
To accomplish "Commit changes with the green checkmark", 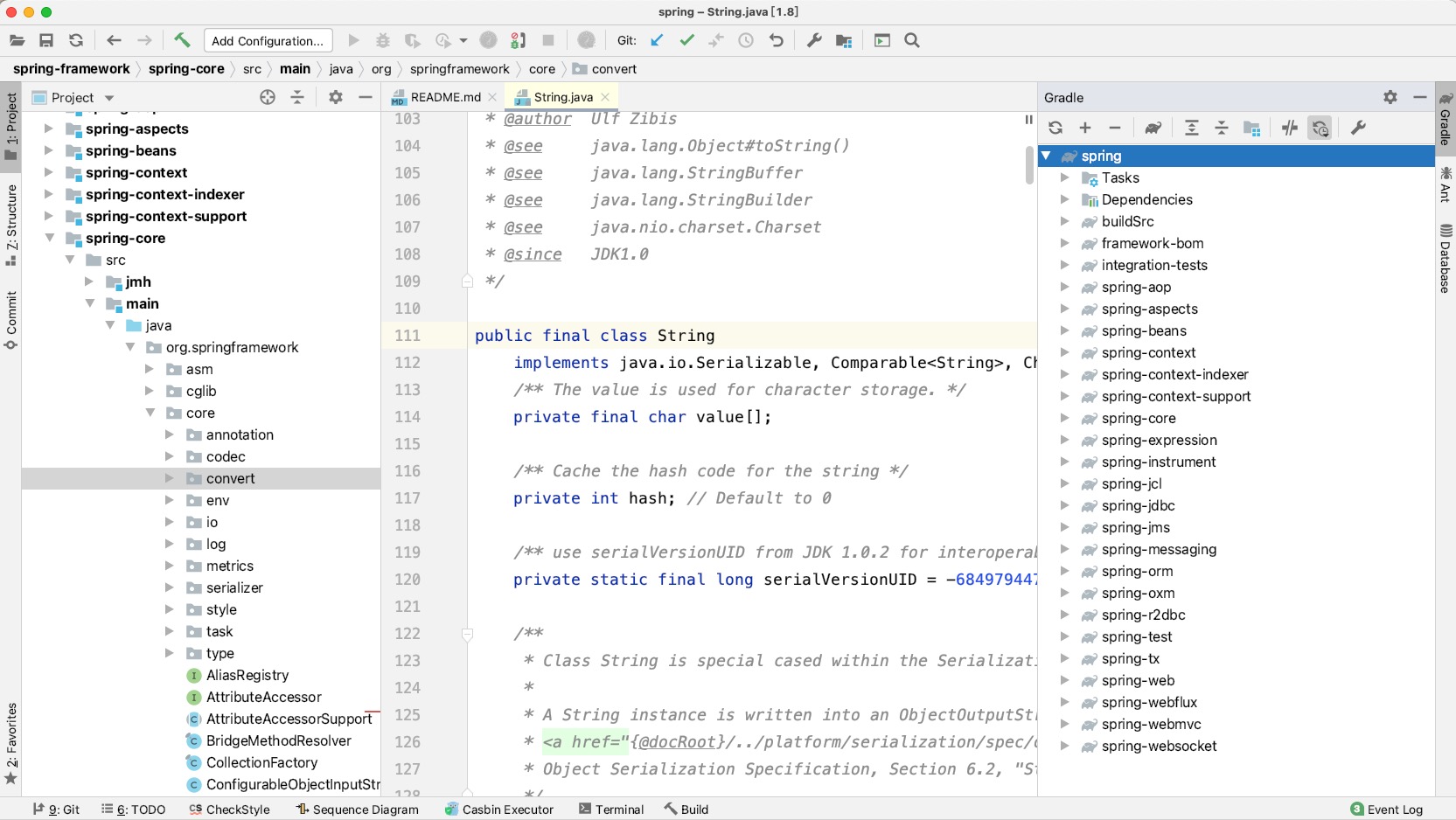I will tap(686, 40).
